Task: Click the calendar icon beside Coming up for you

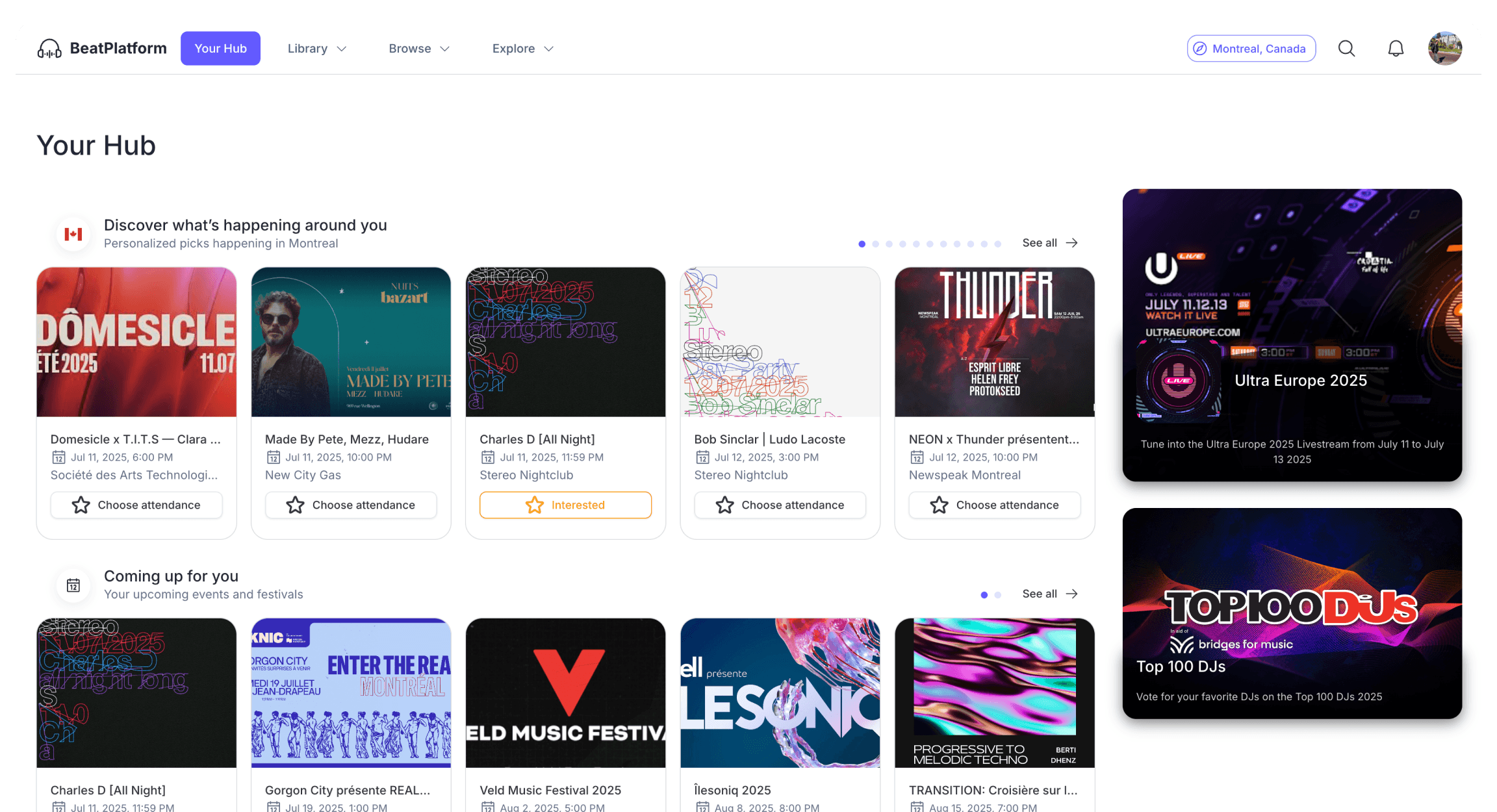Action: click(x=73, y=585)
